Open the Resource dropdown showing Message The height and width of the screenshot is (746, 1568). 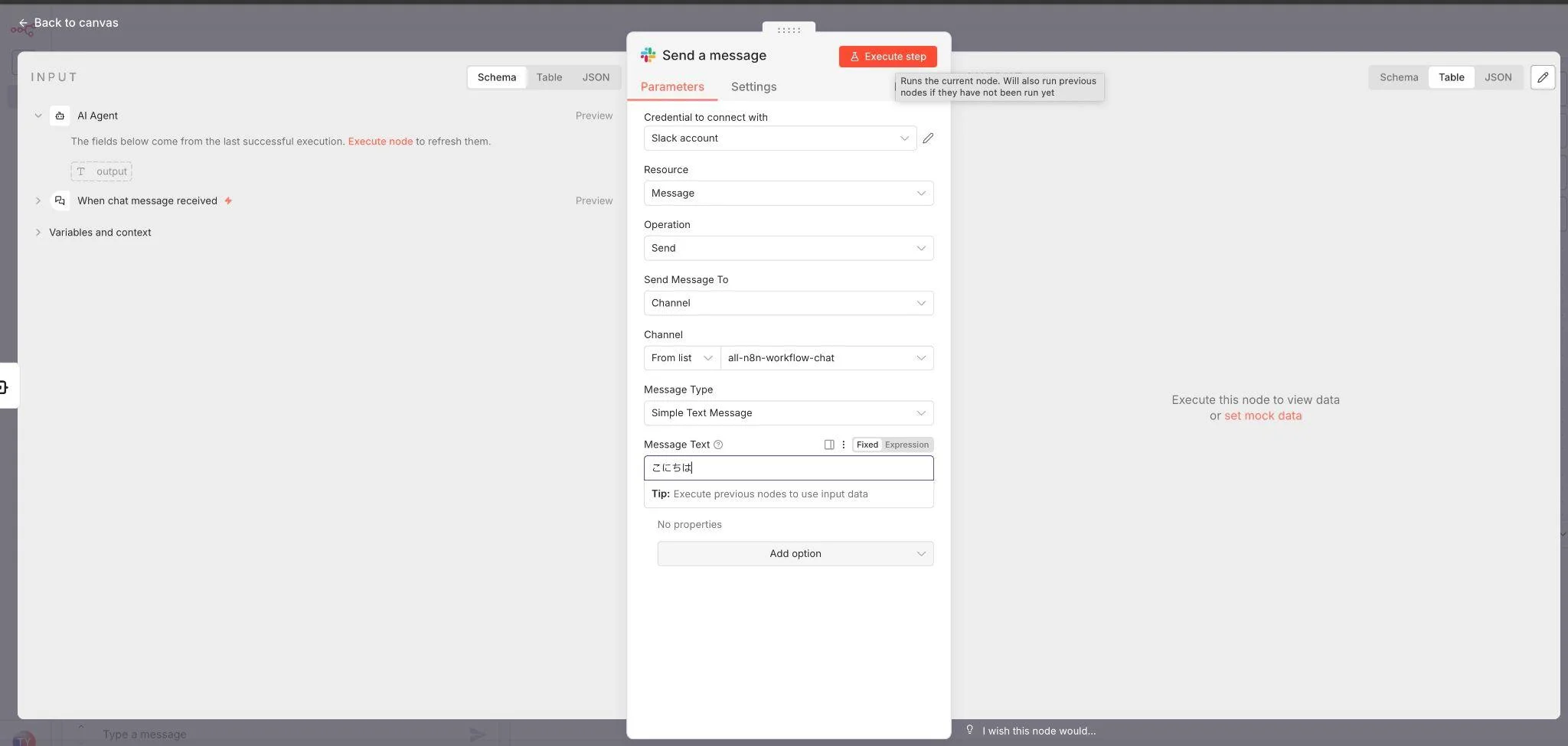pos(788,194)
